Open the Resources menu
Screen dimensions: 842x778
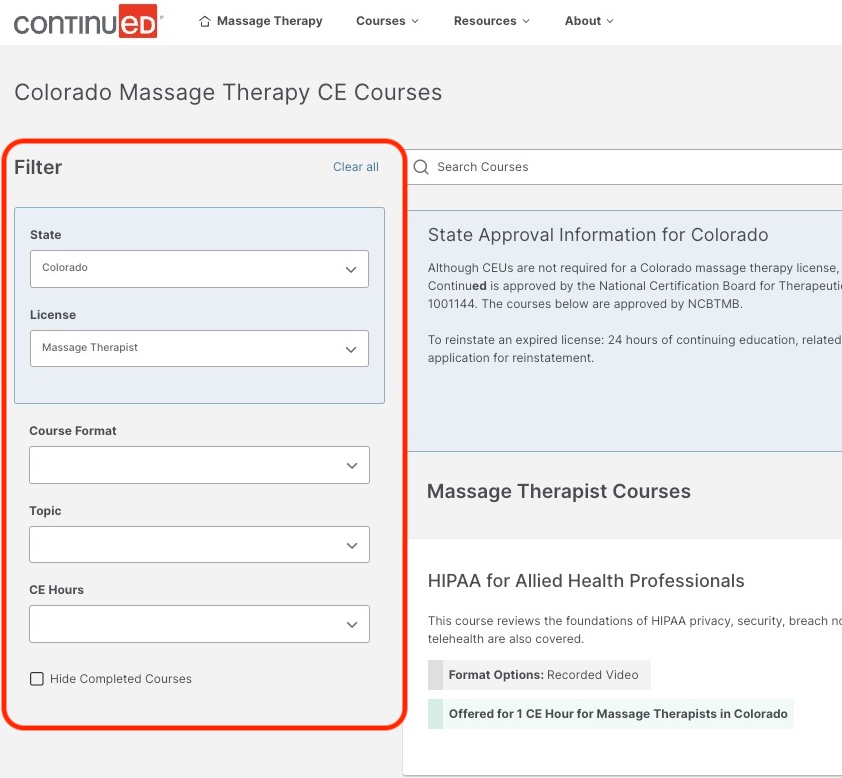[486, 20]
